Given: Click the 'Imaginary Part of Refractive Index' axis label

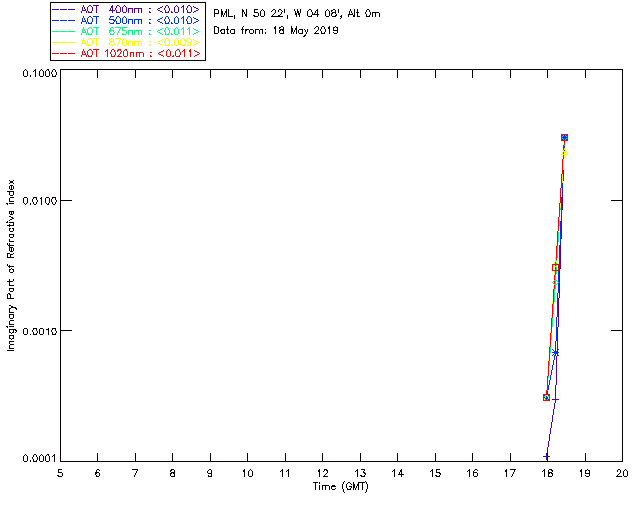Looking at the screenshot, I should point(11,265).
